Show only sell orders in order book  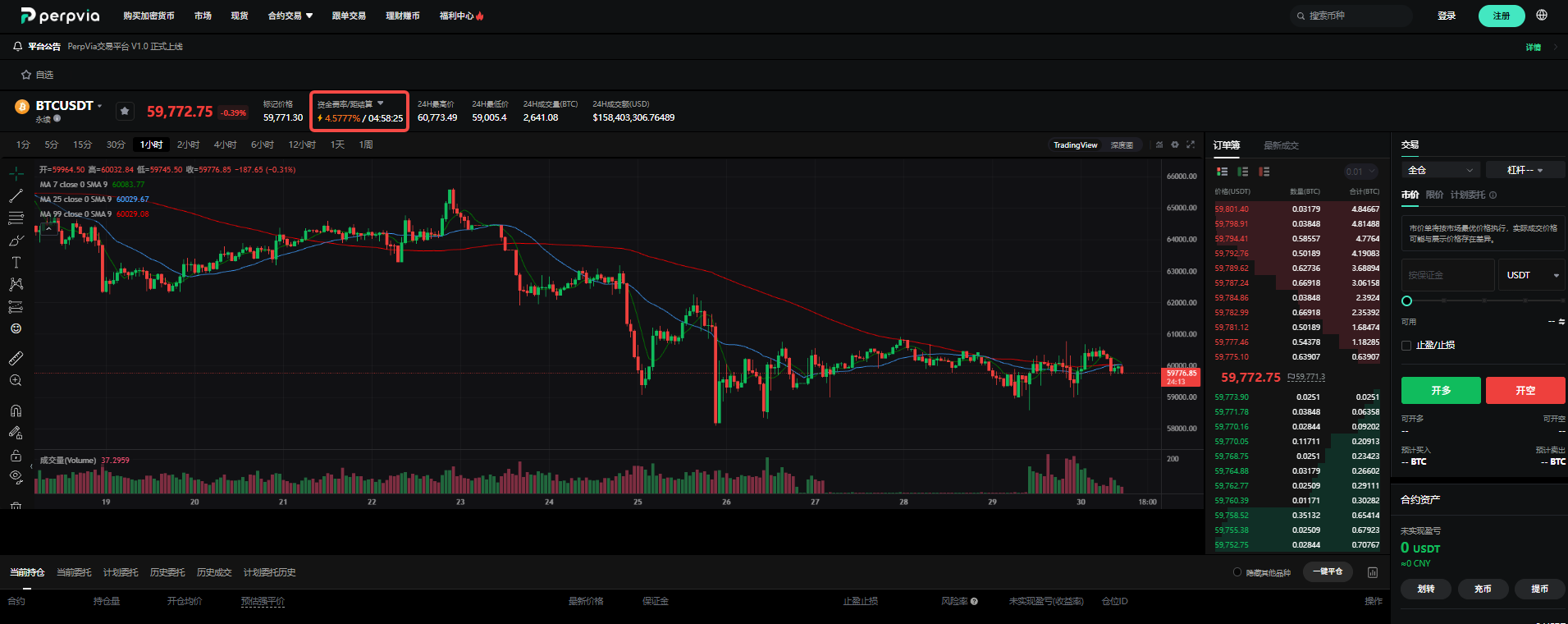[1264, 172]
